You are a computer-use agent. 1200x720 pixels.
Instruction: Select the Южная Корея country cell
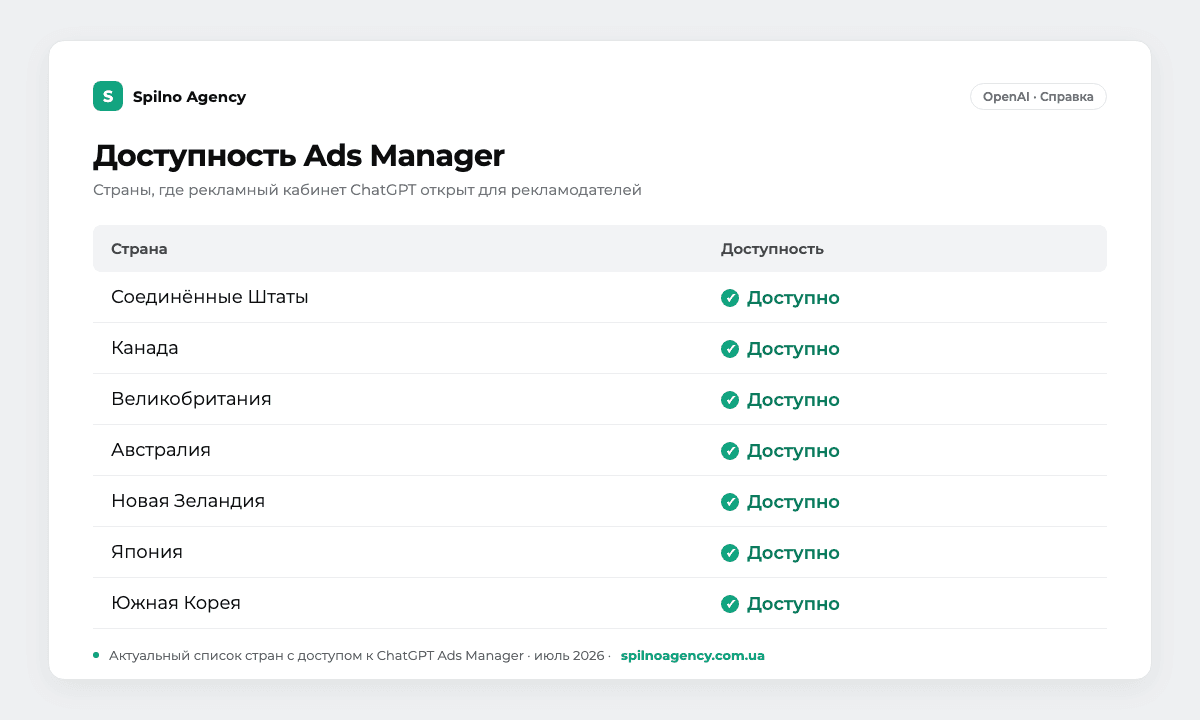pyautogui.click(x=176, y=603)
